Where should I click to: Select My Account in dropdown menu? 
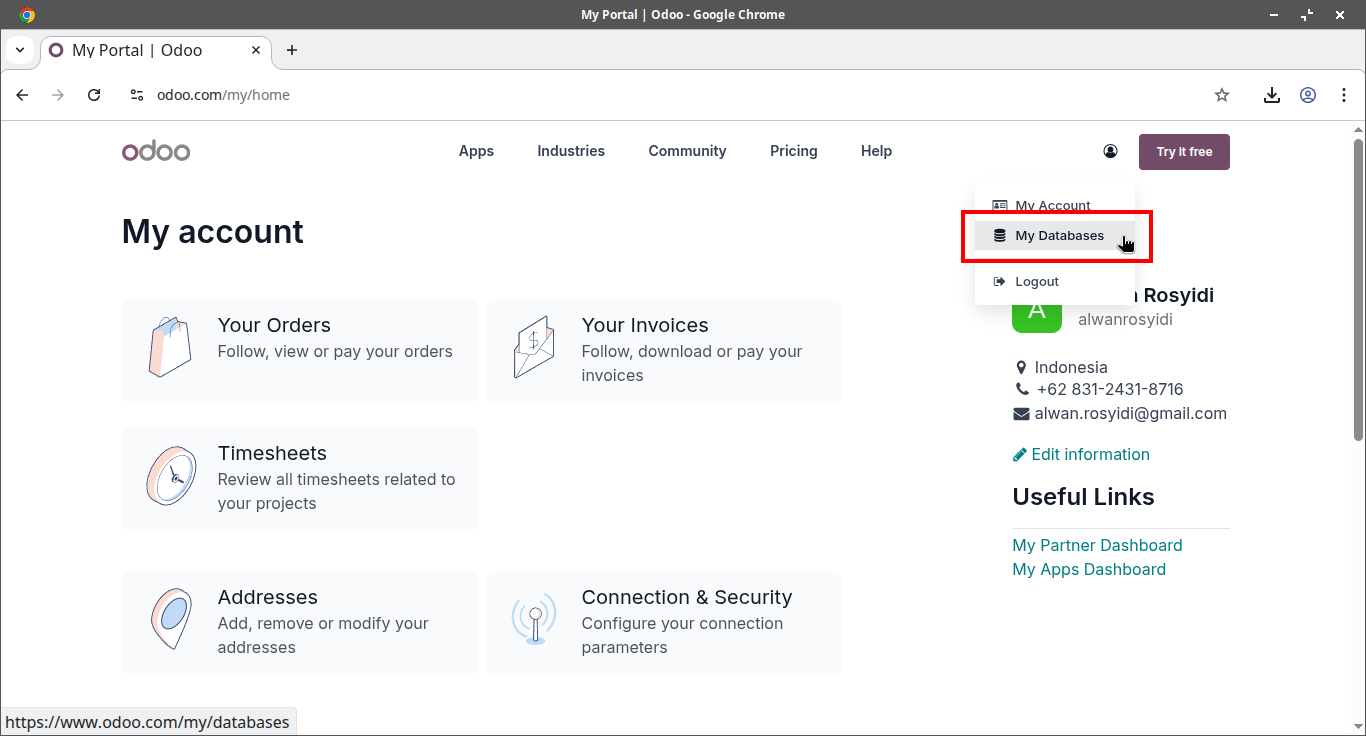pos(1052,205)
